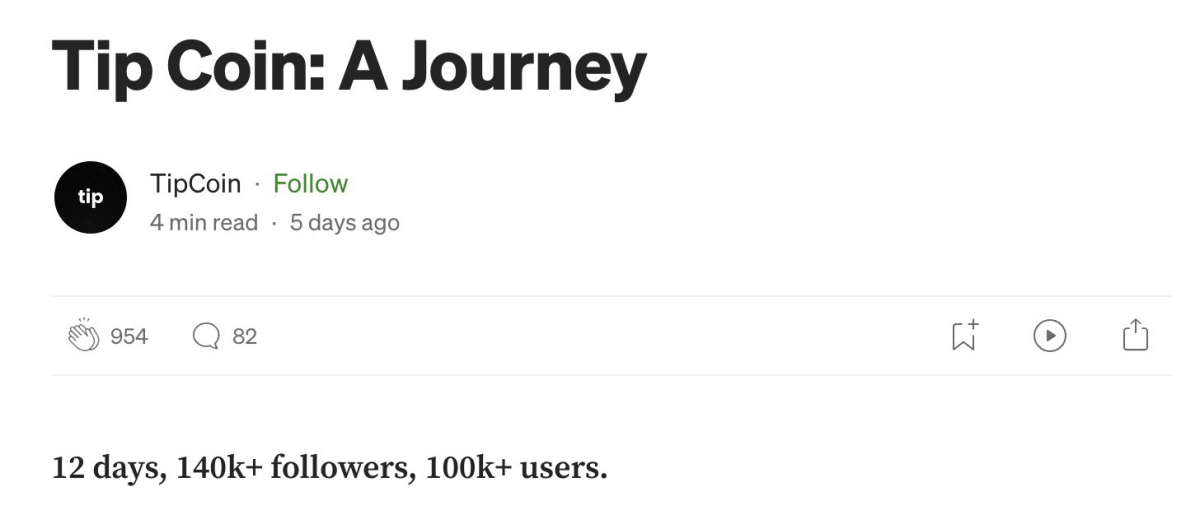Click the divider line above the claps row
Viewport: 1200px width, 510px height.
pos(611,296)
